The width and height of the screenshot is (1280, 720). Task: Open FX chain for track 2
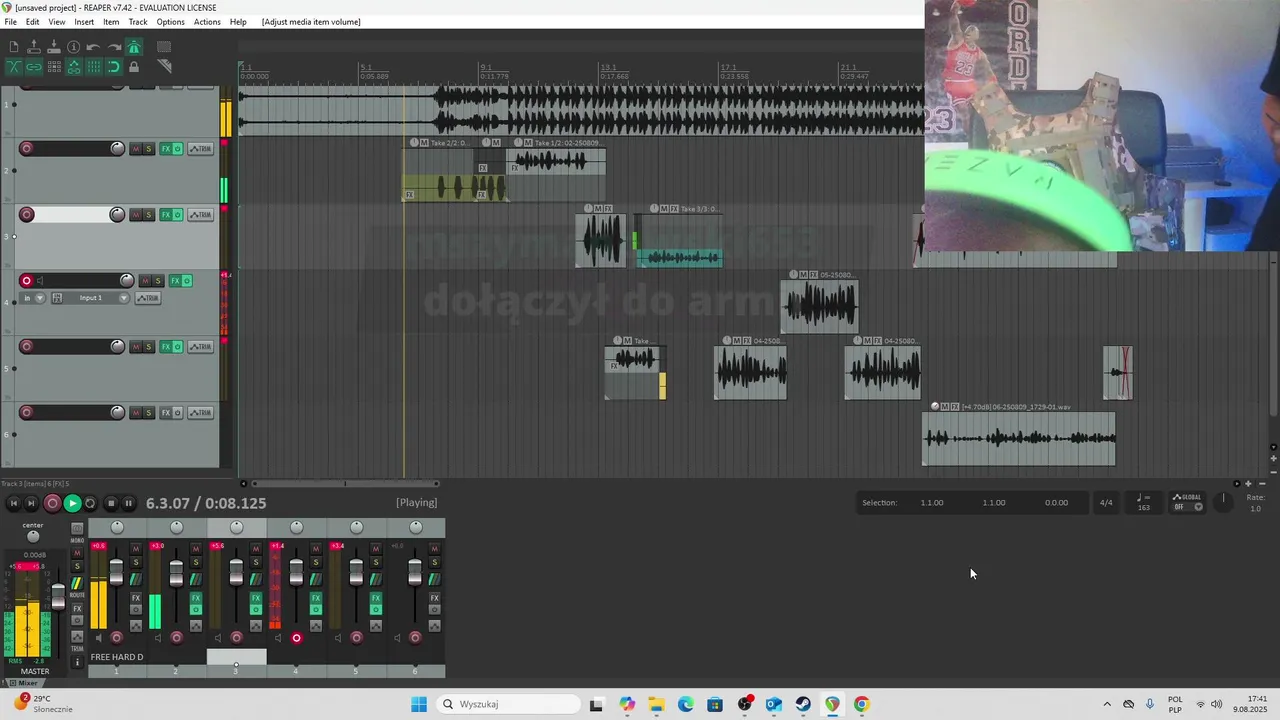(x=166, y=149)
